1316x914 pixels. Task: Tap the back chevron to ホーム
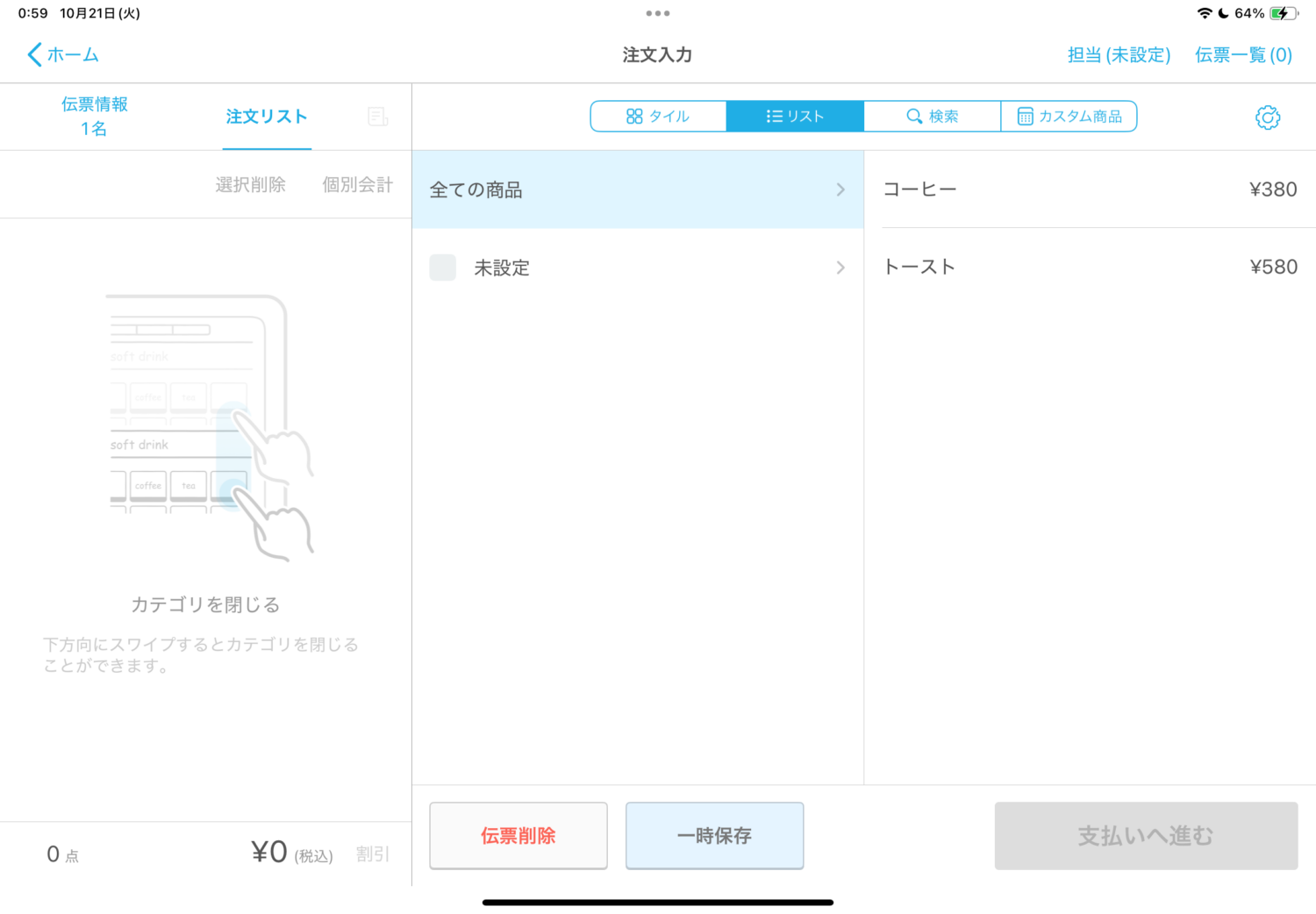35,54
